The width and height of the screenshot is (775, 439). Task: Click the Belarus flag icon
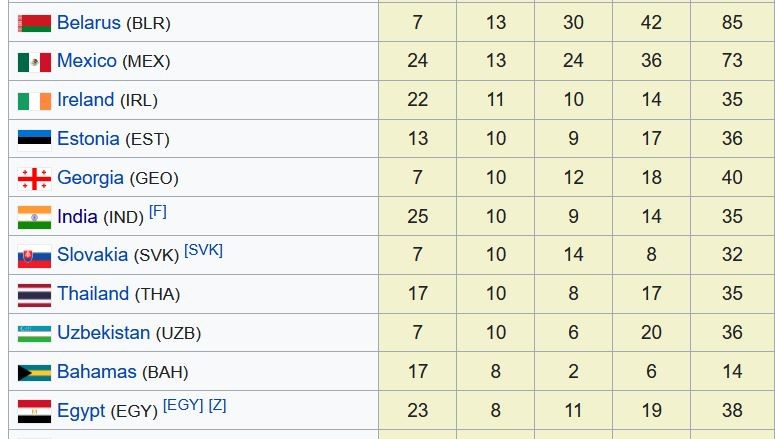[34, 23]
